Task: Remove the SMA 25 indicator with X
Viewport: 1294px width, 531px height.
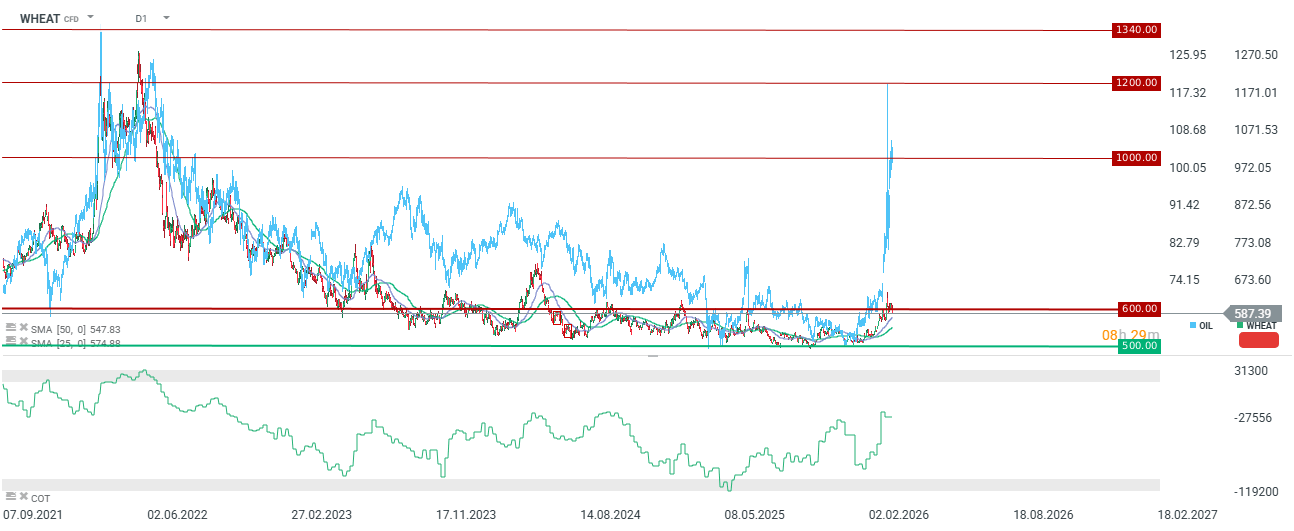Action: (x=23, y=342)
